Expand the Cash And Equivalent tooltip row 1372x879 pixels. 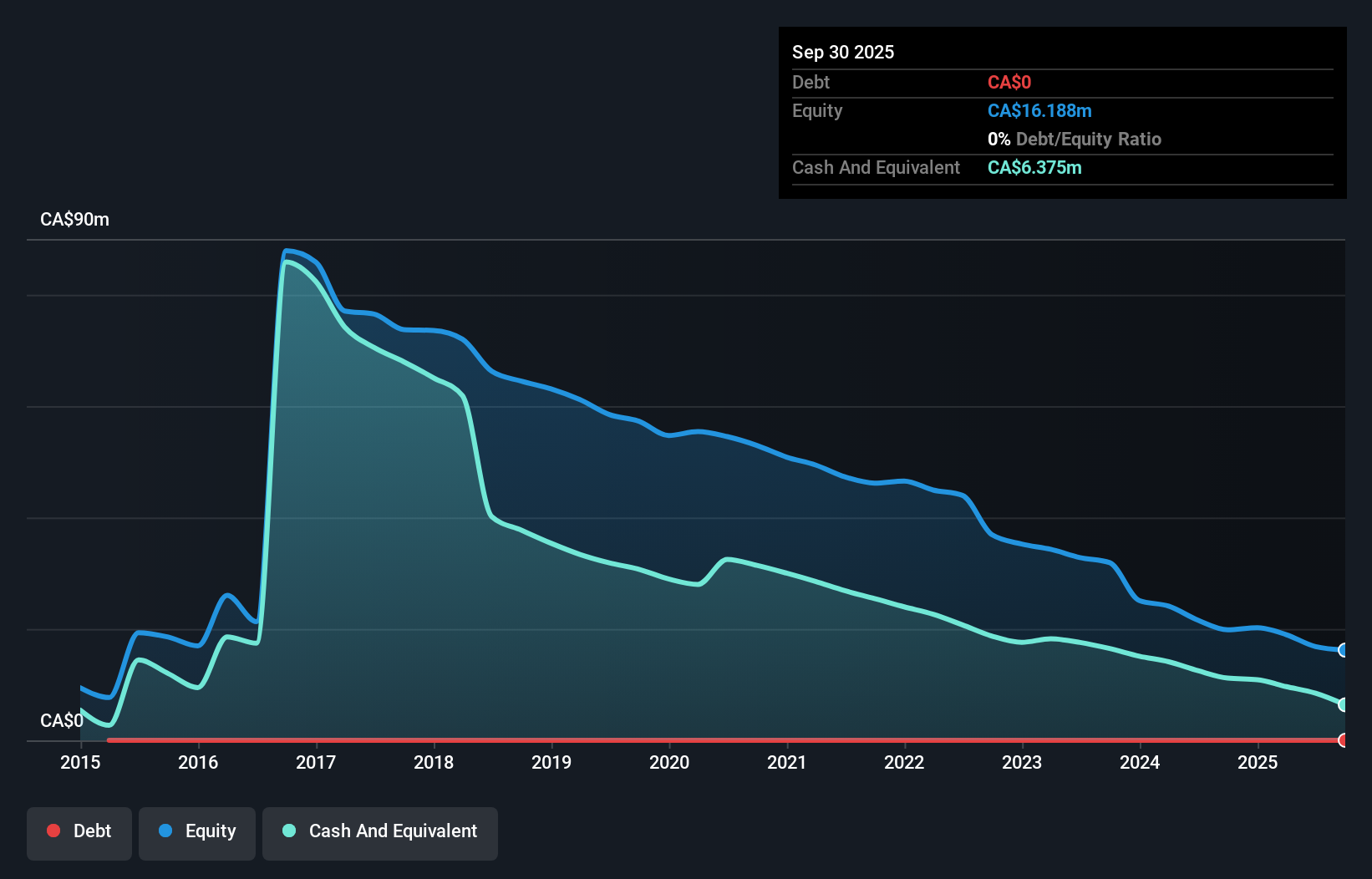[875, 167]
